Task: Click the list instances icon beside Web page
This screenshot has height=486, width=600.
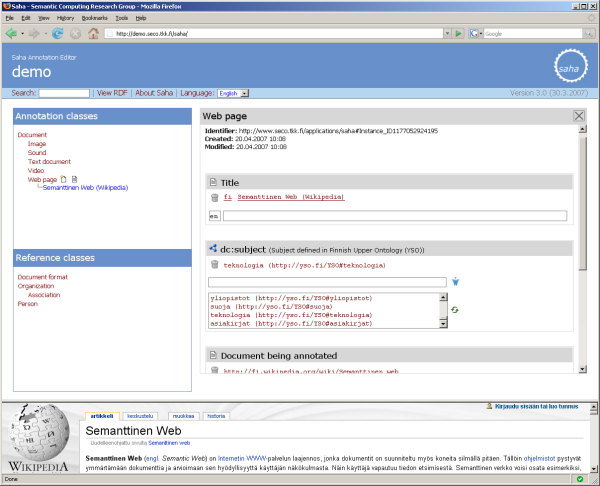Action: point(75,179)
